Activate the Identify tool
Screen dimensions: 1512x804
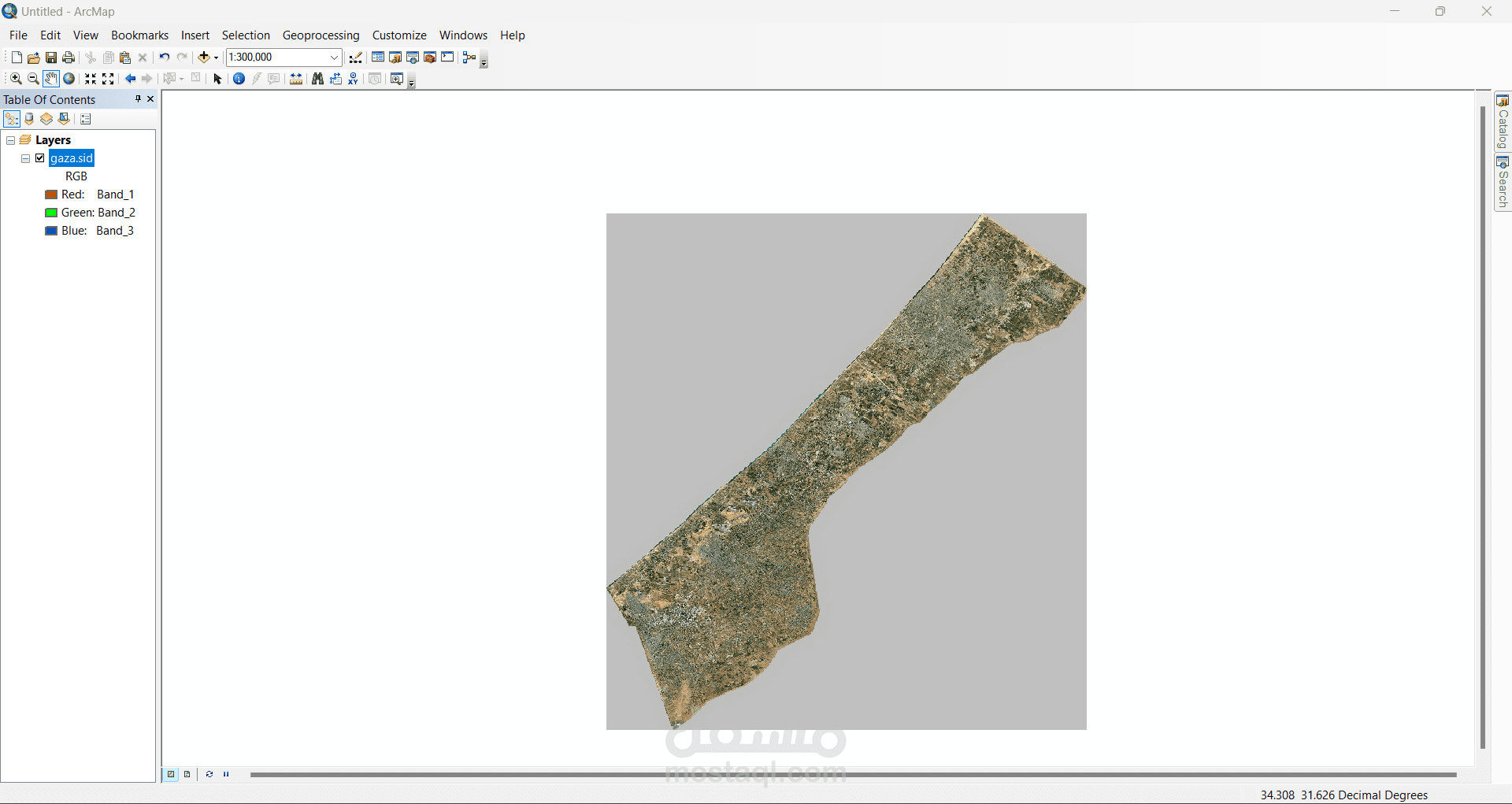click(x=239, y=79)
